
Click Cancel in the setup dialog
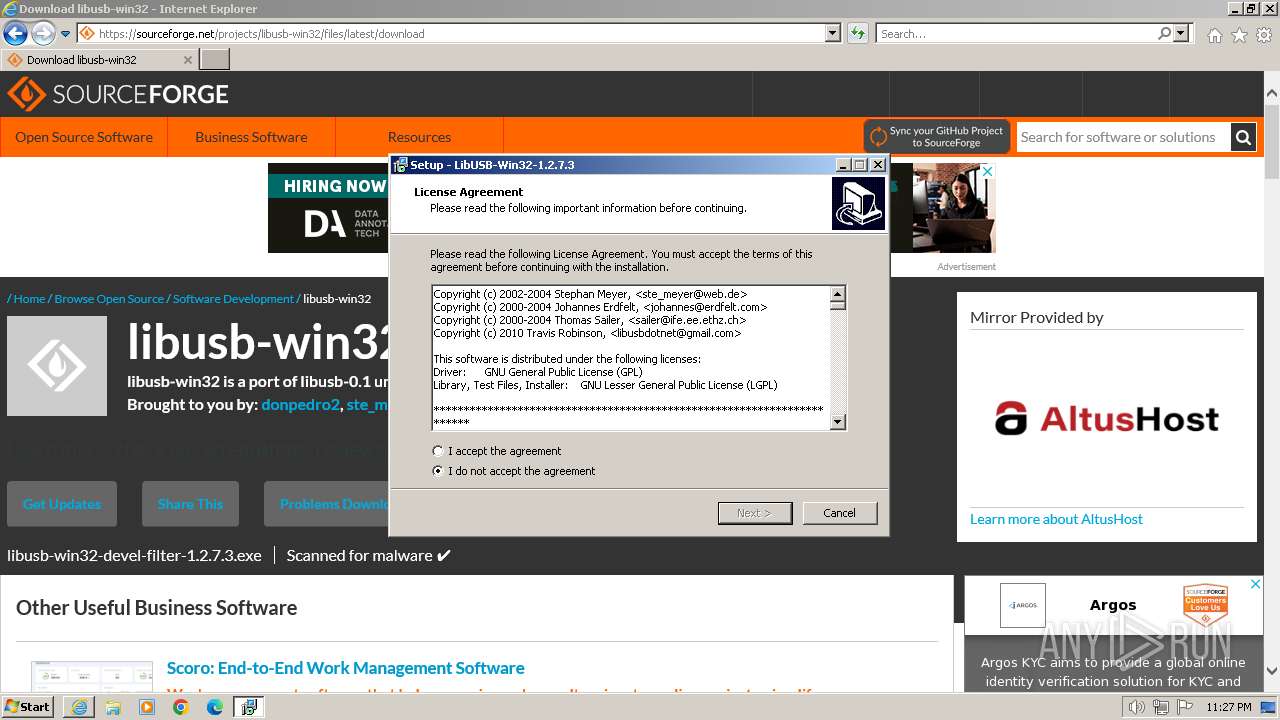[839, 513]
